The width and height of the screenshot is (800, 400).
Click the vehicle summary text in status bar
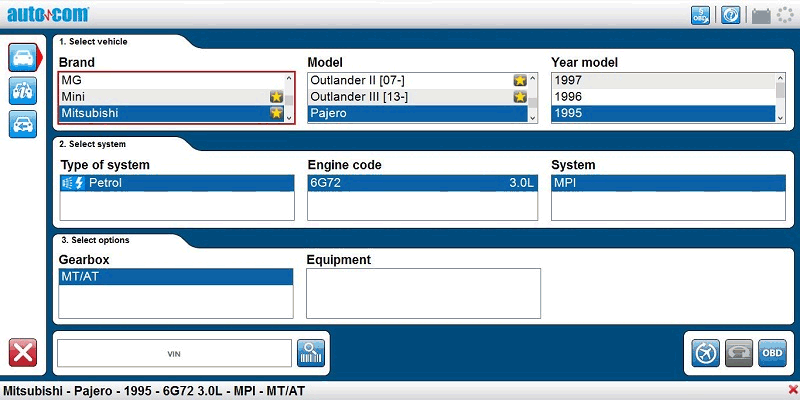154,391
